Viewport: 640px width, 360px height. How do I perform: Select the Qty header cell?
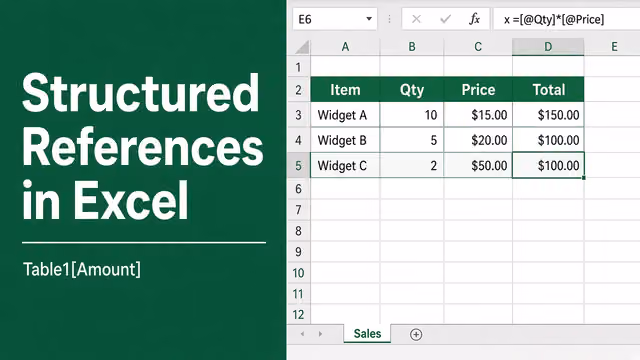coord(412,90)
